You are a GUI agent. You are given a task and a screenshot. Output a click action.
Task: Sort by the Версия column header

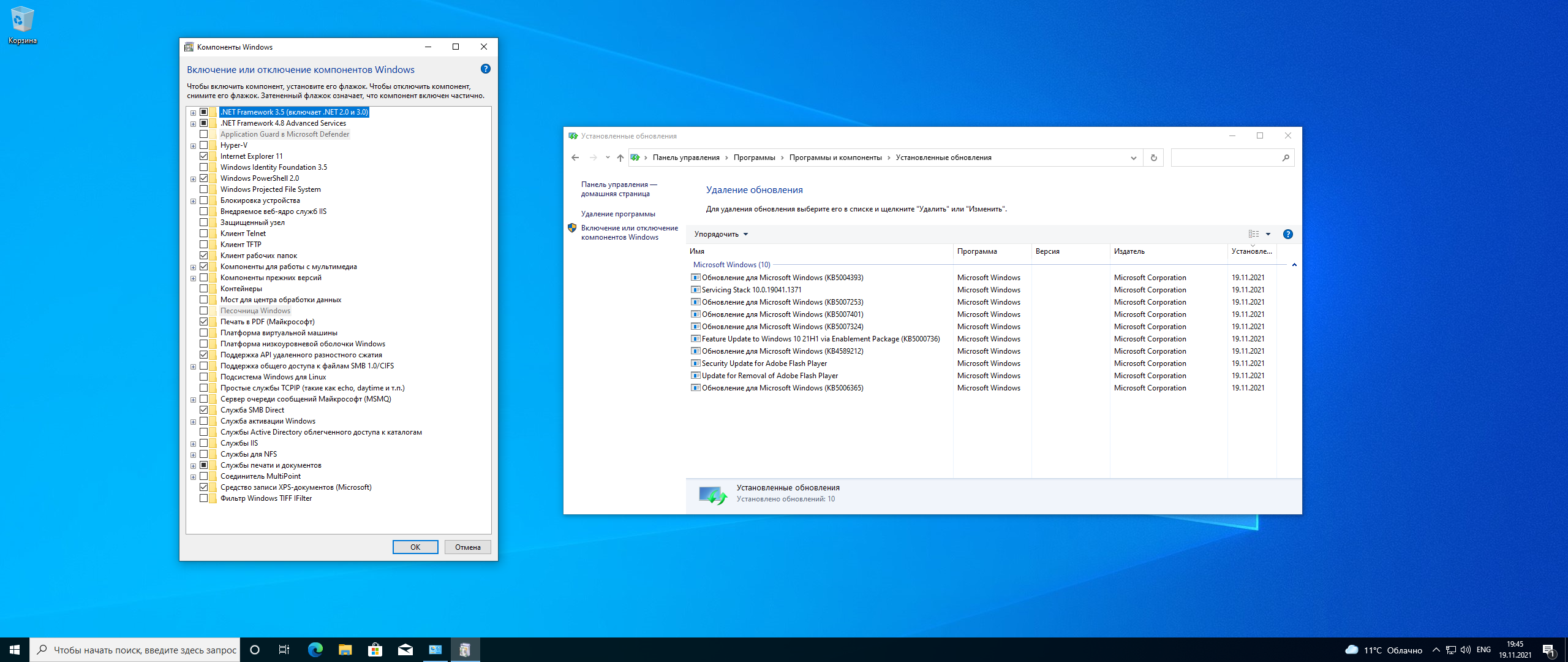1071,251
